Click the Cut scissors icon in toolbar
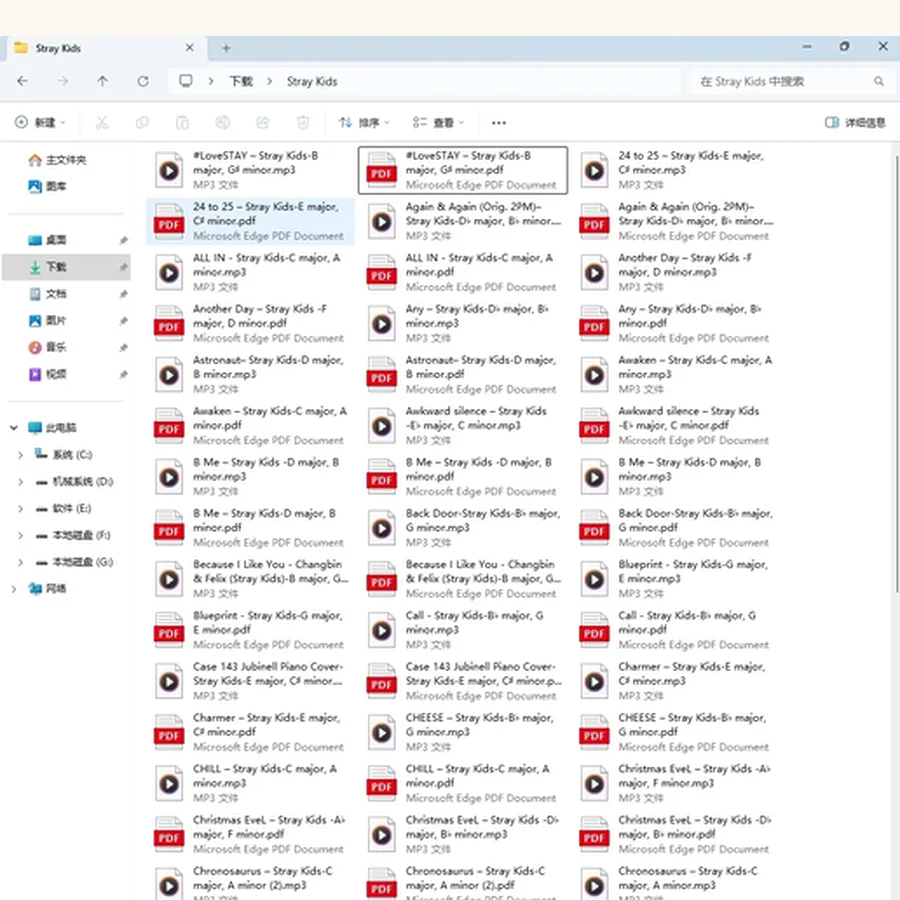Image resolution: width=900 pixels, height=900 pixels. 102,122
